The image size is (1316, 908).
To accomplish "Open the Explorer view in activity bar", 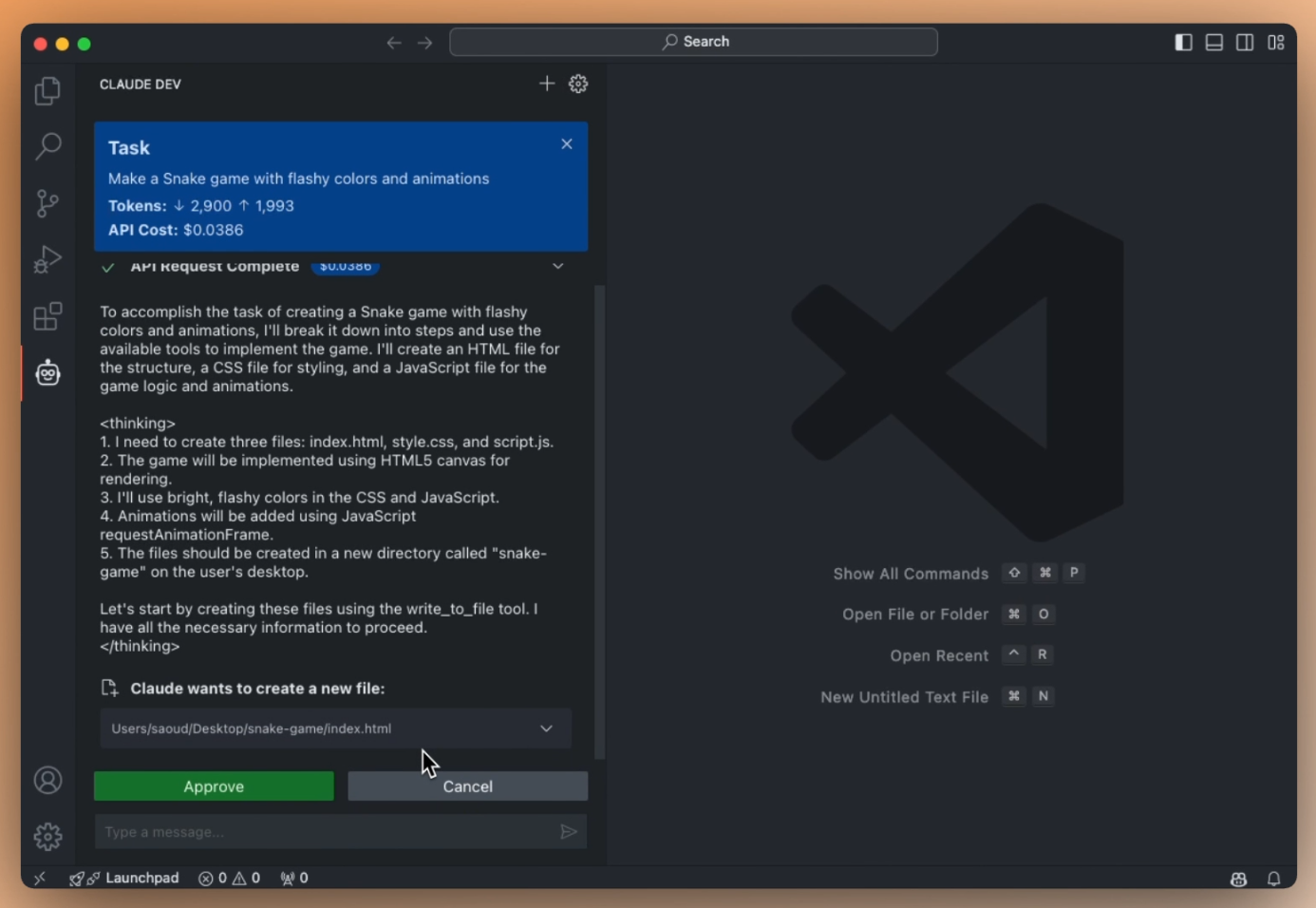I will (47, 91).
